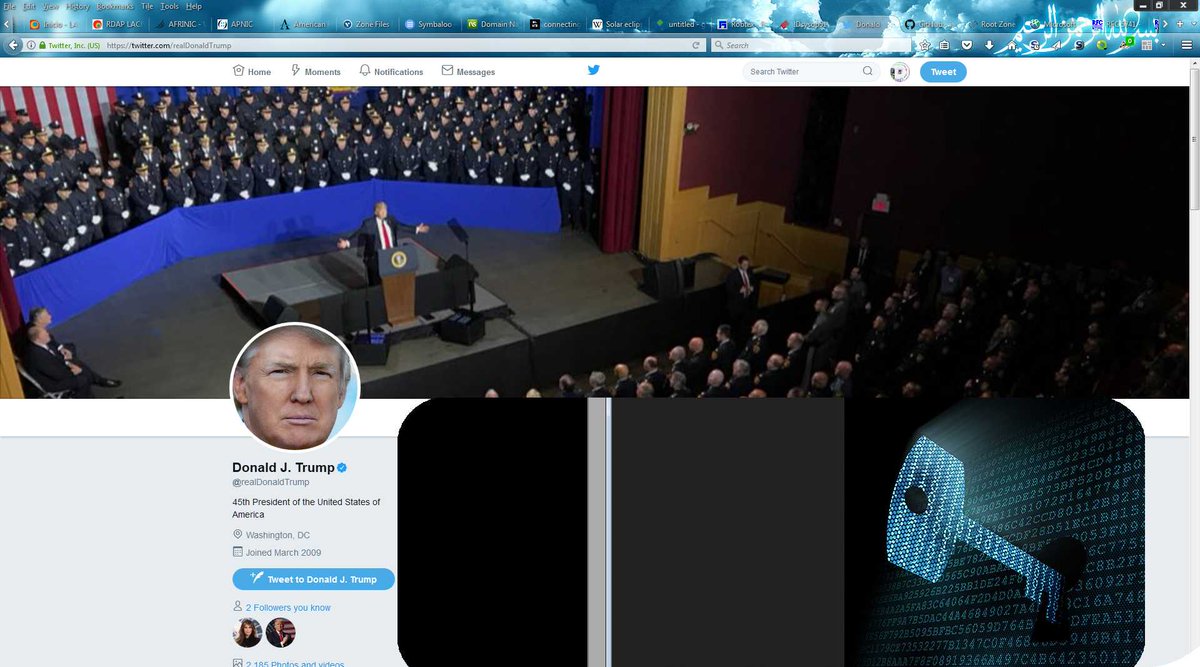Switch to the Zone Files tab
1200x667 pixels.
[366, 23]
